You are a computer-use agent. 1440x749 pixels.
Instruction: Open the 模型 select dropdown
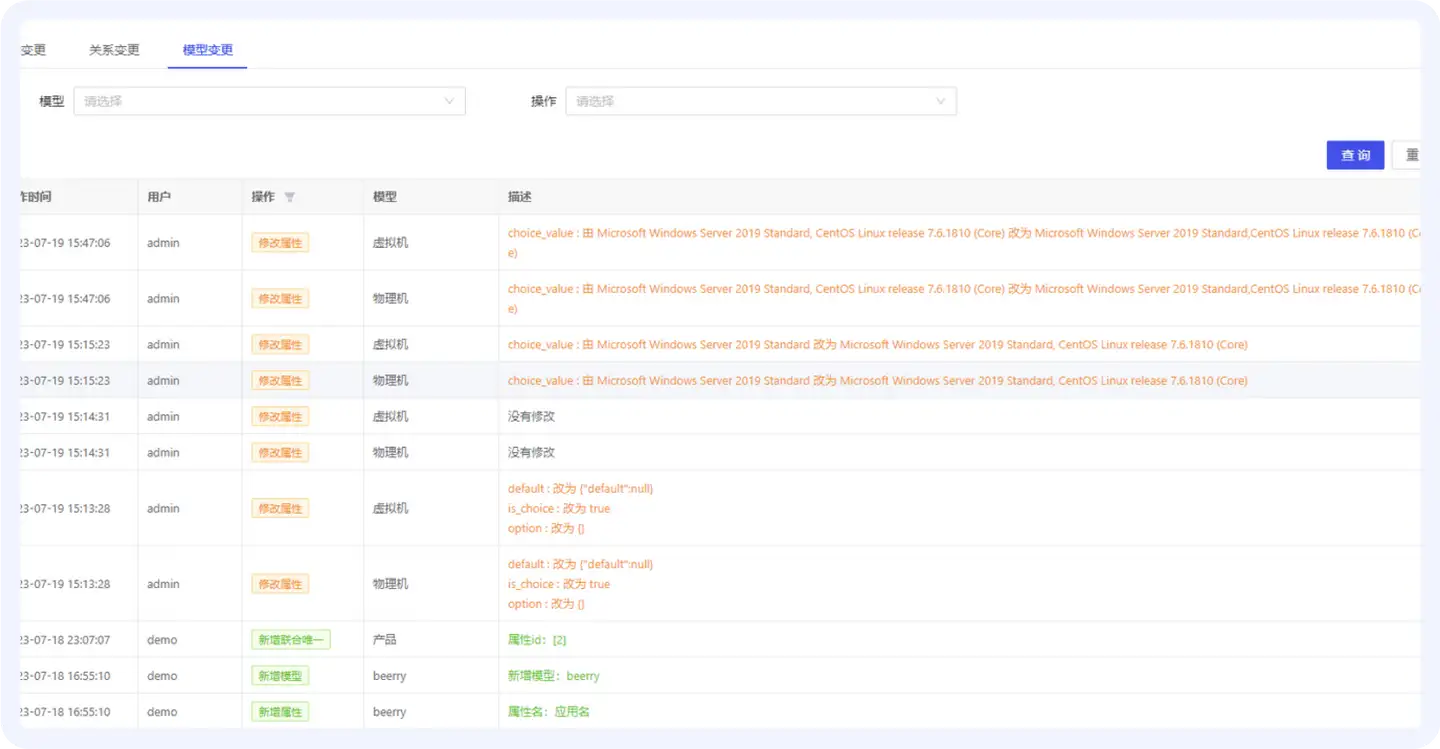tap(270, 101)
